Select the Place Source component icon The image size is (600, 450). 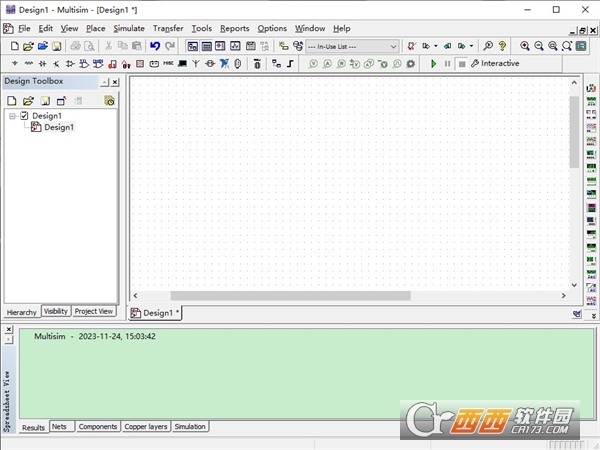pyautogui.click(x=15, y=64)
